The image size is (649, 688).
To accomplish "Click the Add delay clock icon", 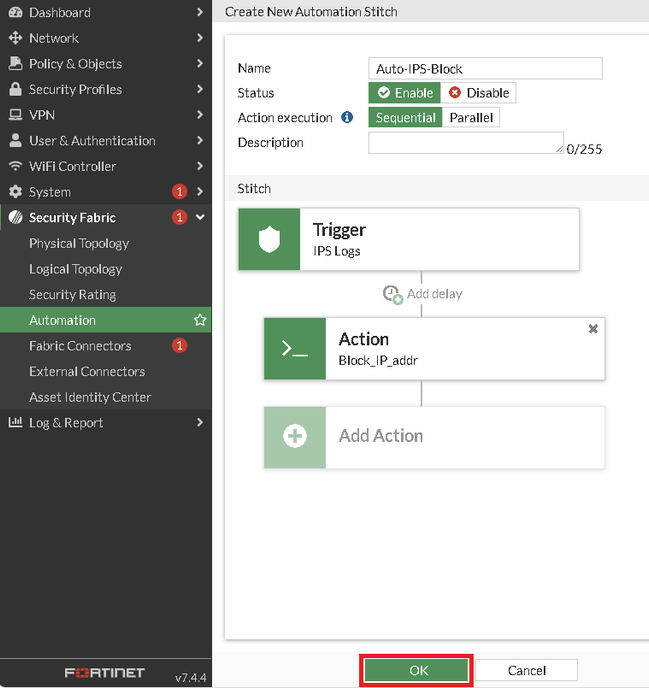I will point(392,294).
